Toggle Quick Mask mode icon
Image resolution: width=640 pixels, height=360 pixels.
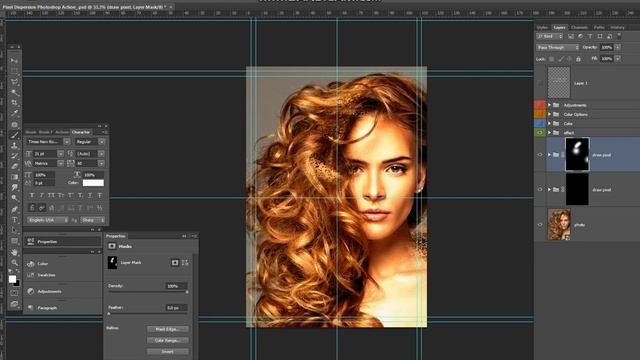coord(14,293)
